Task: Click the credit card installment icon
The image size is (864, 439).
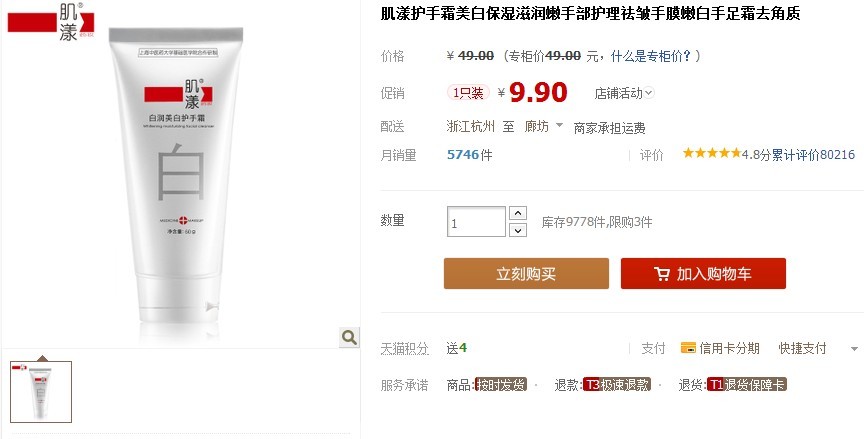Action: pos(688,348)
